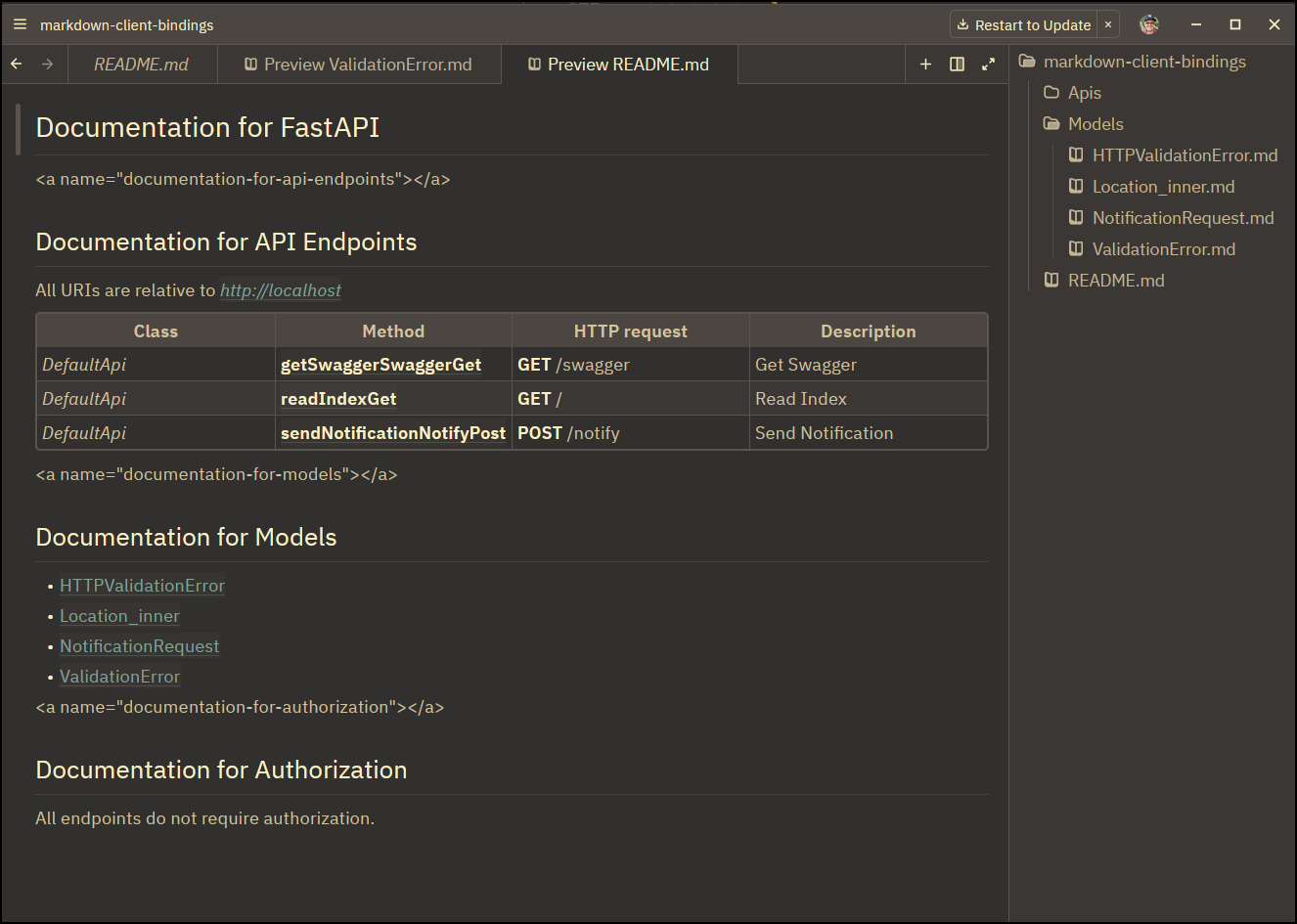The width and height of the screenshot is (1297, 924).
Task: Switch to Preview ValidationError.md tab
Action: point(359,65)
